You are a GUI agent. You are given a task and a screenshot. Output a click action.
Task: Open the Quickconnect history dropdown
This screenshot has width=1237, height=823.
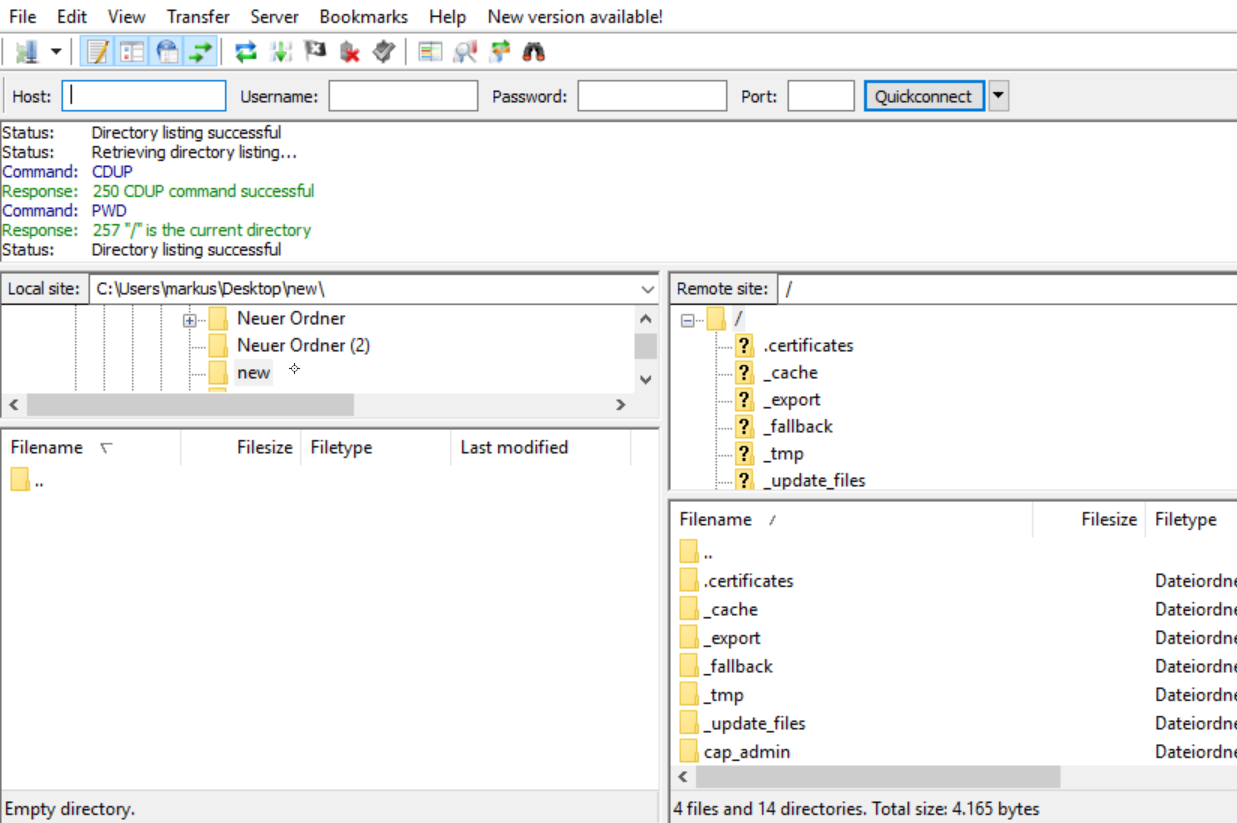[998, 96]
